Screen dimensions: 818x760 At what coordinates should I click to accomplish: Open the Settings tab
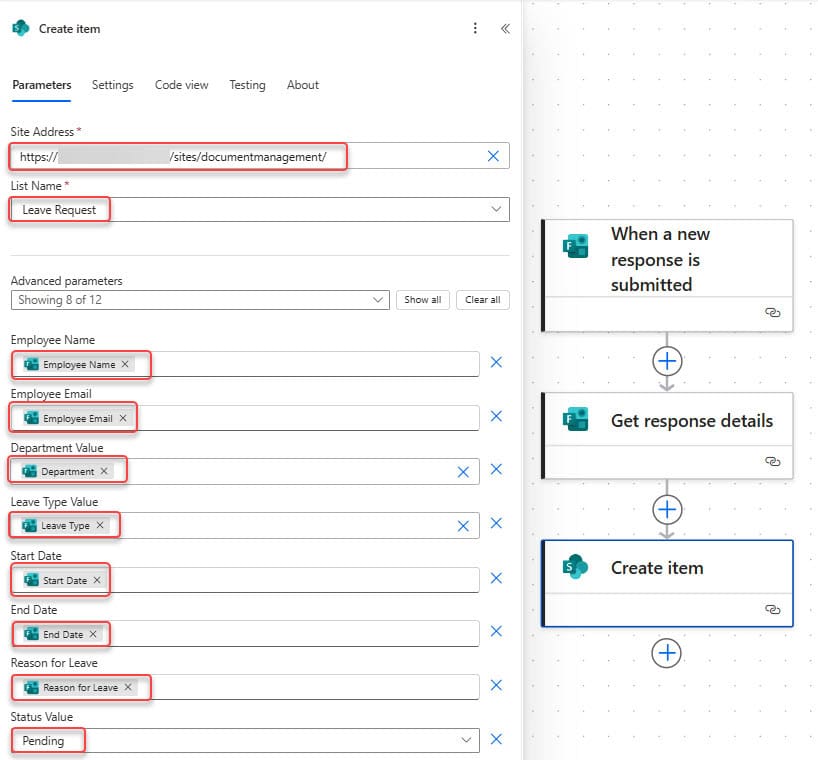[112, 85]
